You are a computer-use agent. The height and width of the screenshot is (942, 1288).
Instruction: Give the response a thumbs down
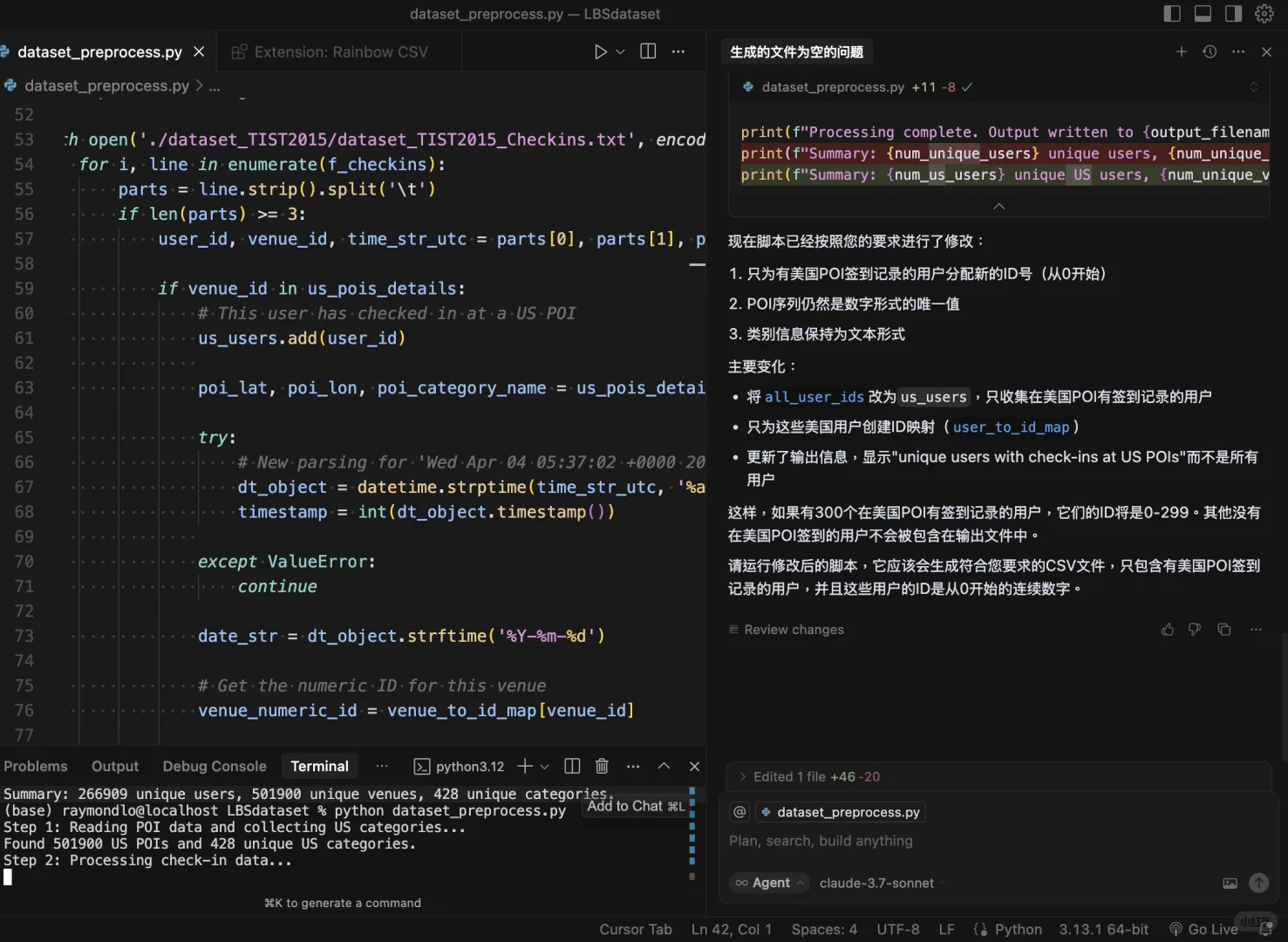click(1195, 630)
